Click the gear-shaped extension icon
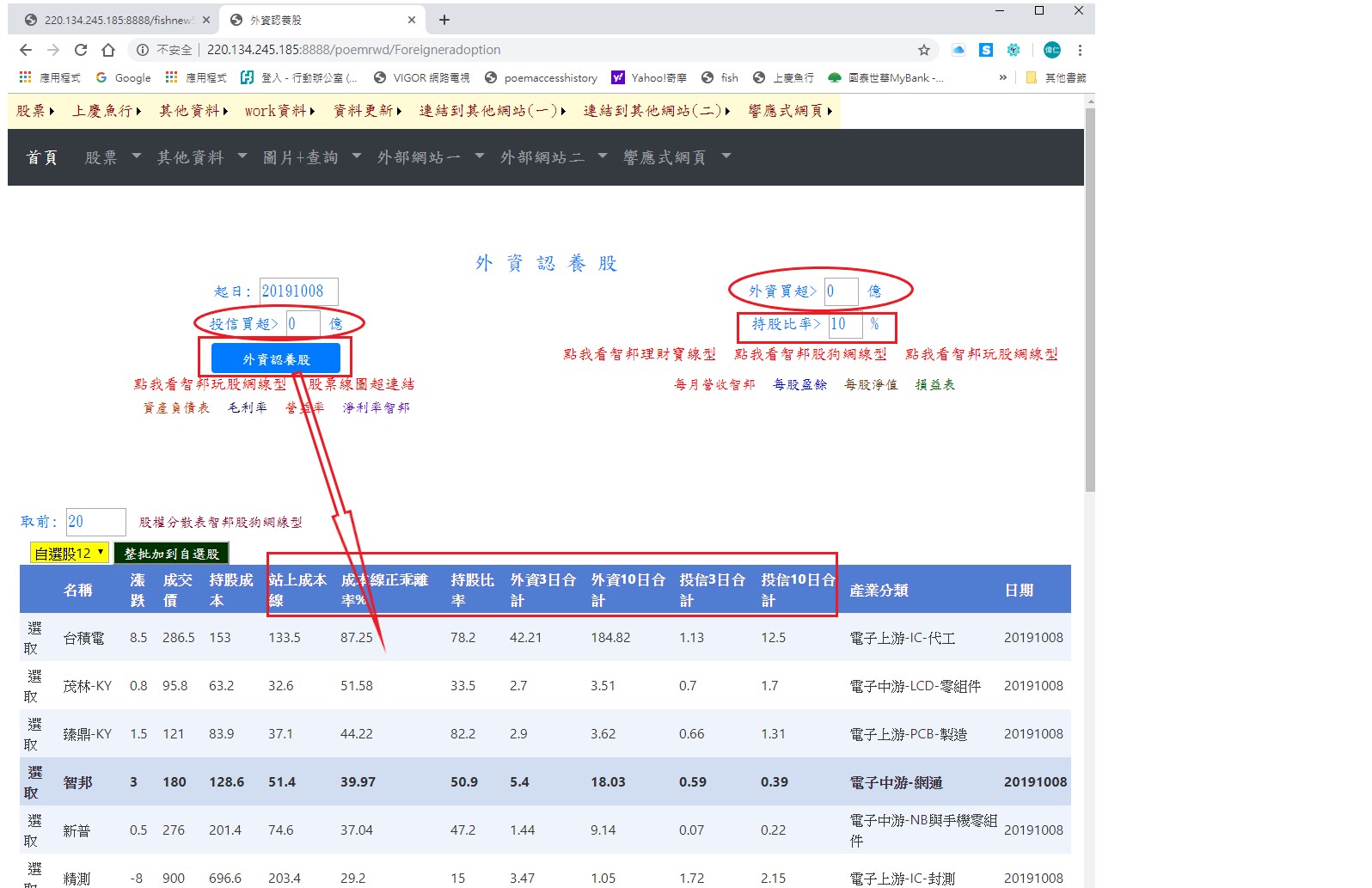 (x=1014, y=50)
